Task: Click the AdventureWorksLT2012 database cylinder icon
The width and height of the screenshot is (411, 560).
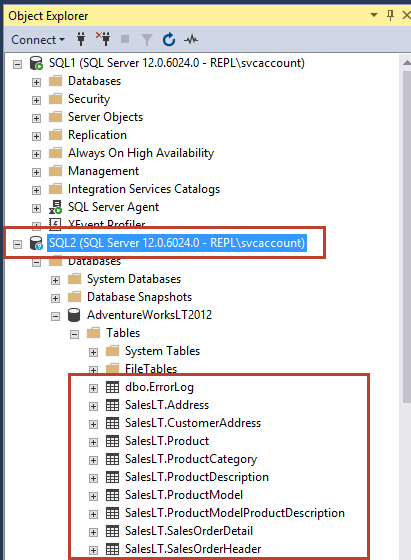Action: pyautogui.click(x=74, y=315)
